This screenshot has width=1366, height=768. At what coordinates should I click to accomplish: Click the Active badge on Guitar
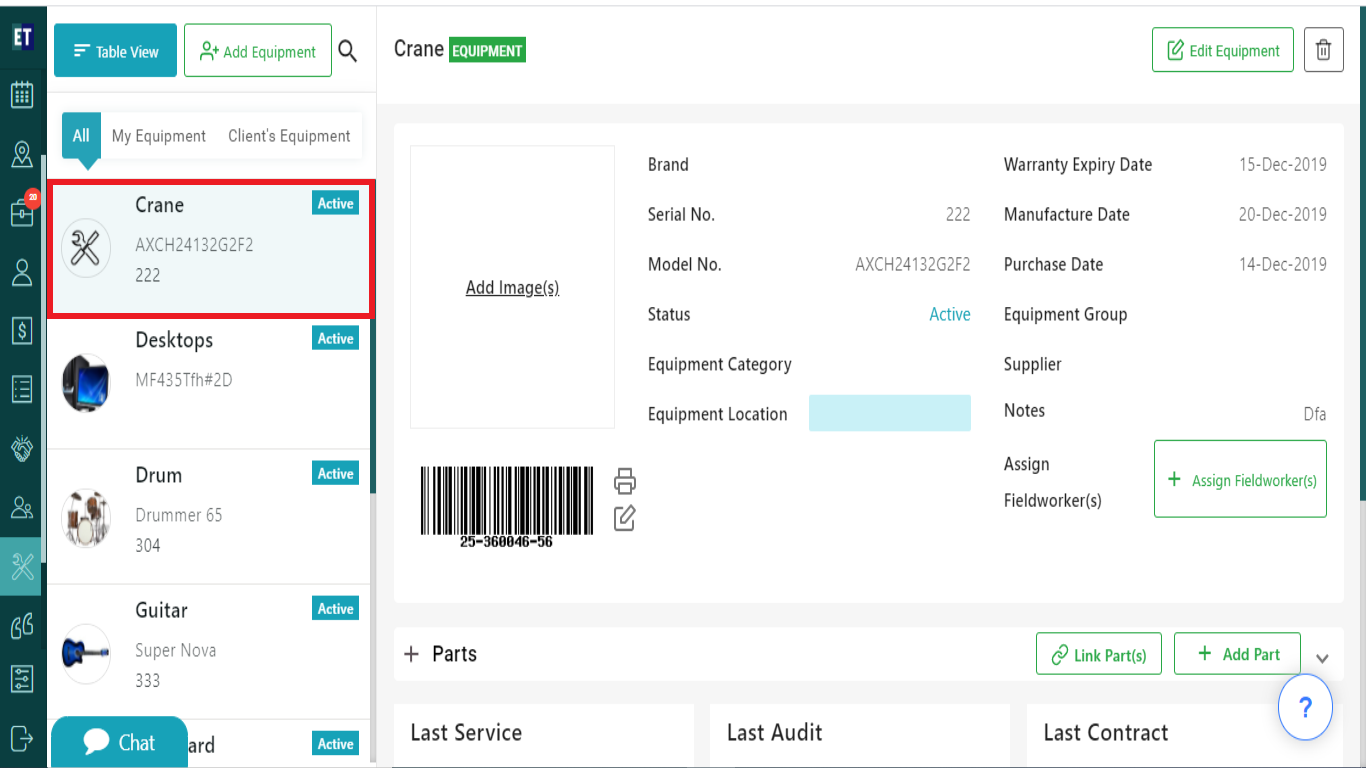pos(335,608)
